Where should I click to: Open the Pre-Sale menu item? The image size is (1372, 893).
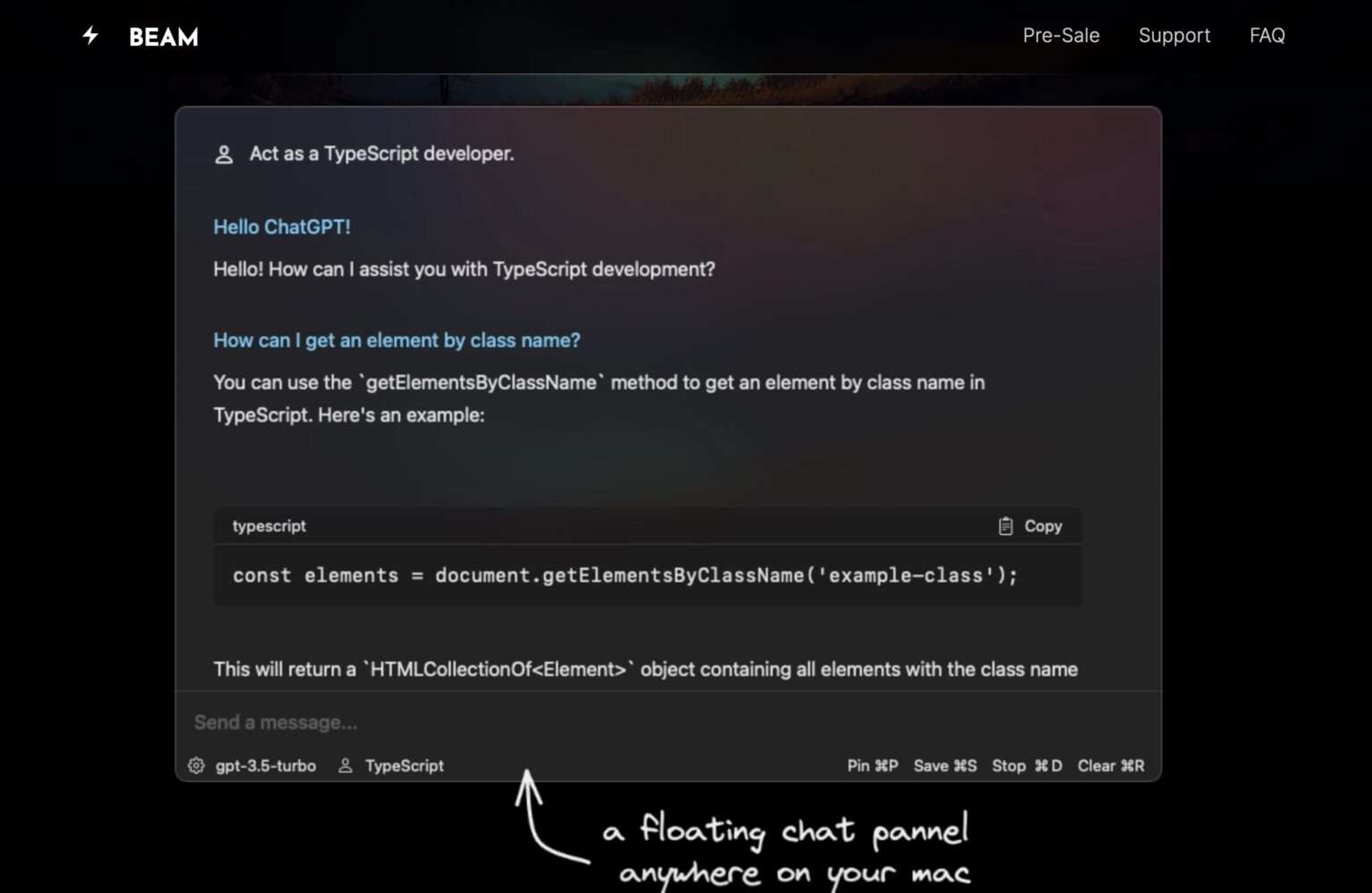pyautogui.click(x=1060, y=36)
